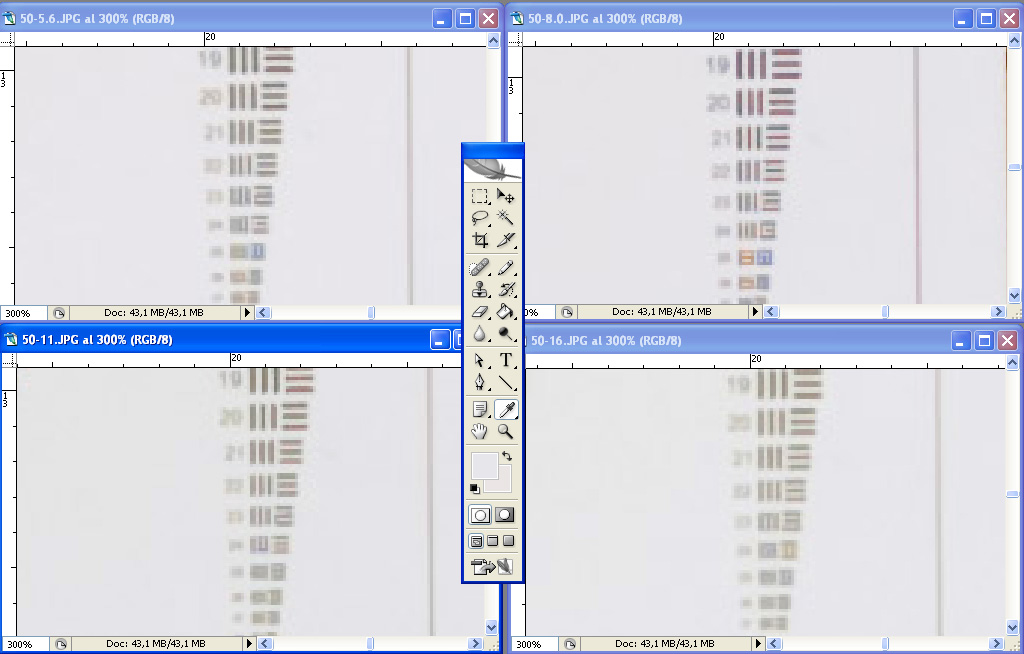This screenshot has height=654, width=1024.
Task: Select the Hand tool
Action: click(x=480, y=432)
